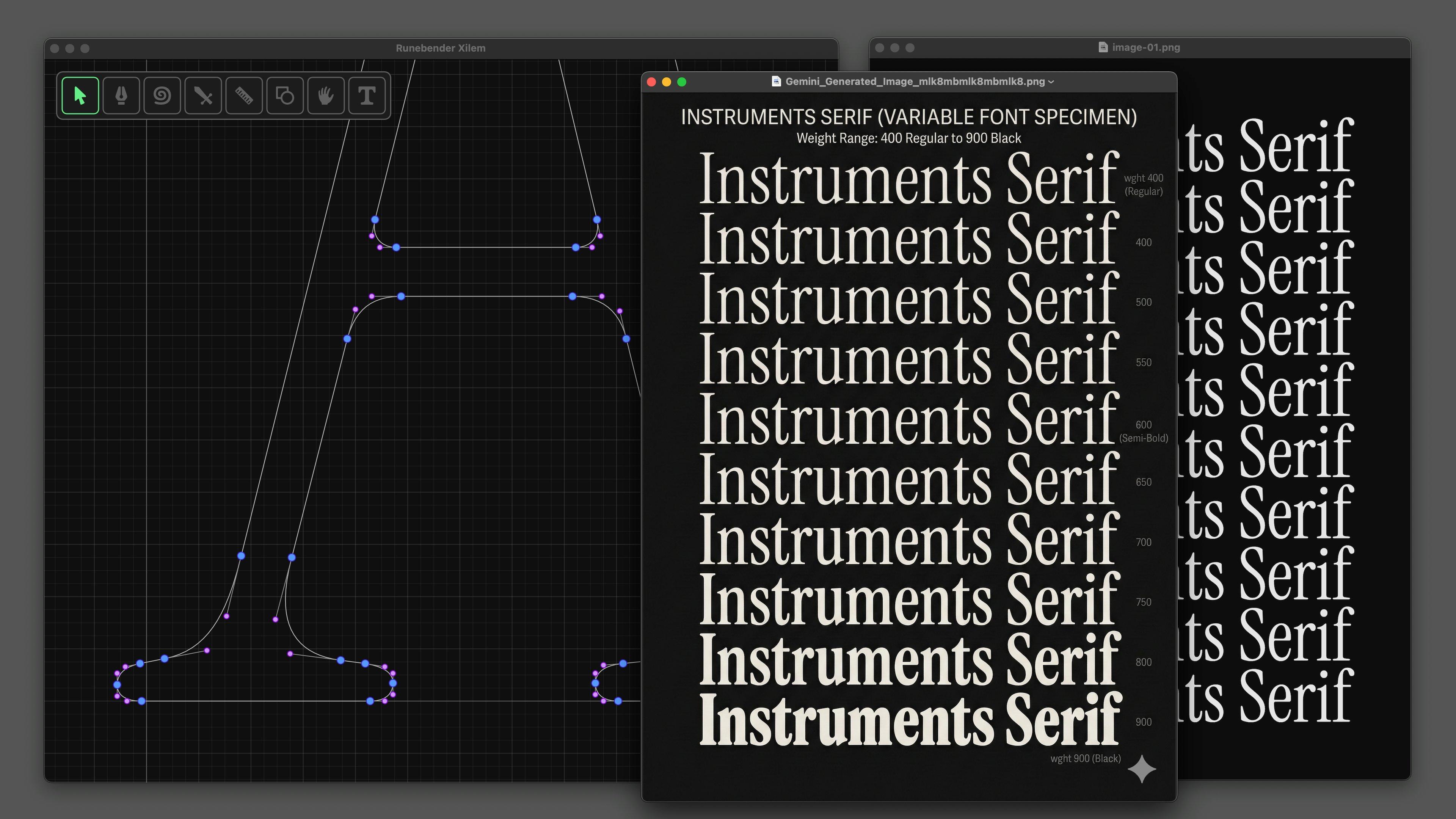
Task: Click the Gemini image document proxy icon
Action: coord(777,82)
